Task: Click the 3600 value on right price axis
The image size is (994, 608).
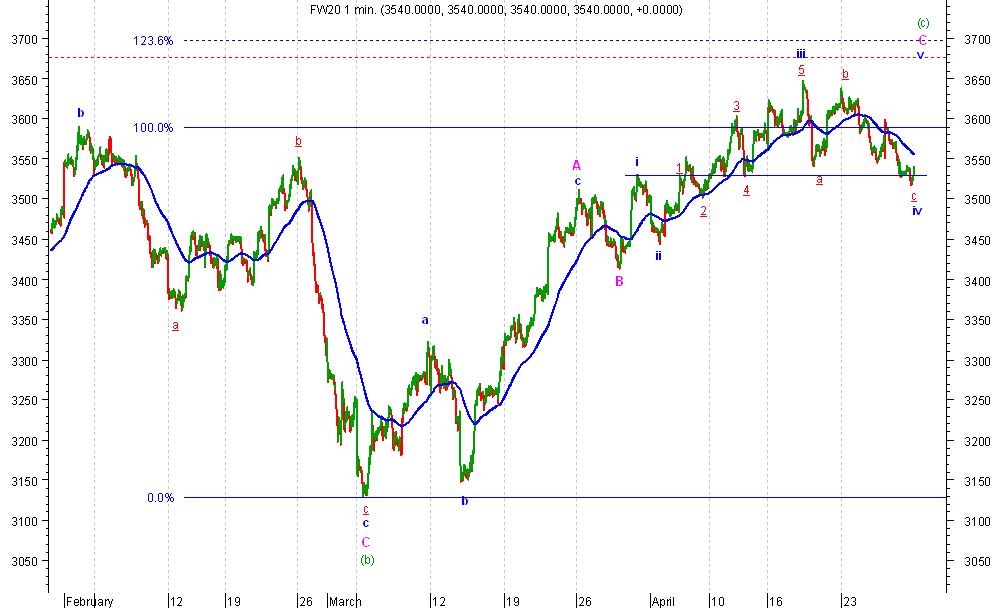Action: pyautogui.click(x=977, y=119)
